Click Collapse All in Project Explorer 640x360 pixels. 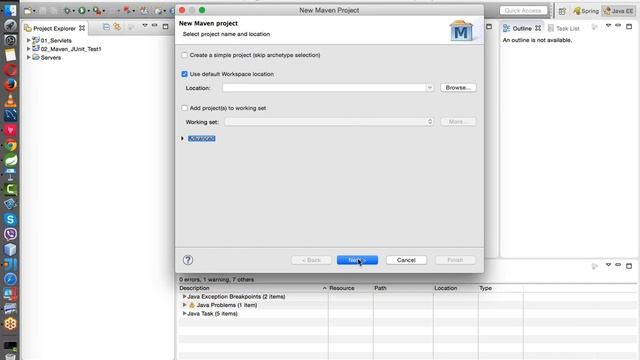107,27
